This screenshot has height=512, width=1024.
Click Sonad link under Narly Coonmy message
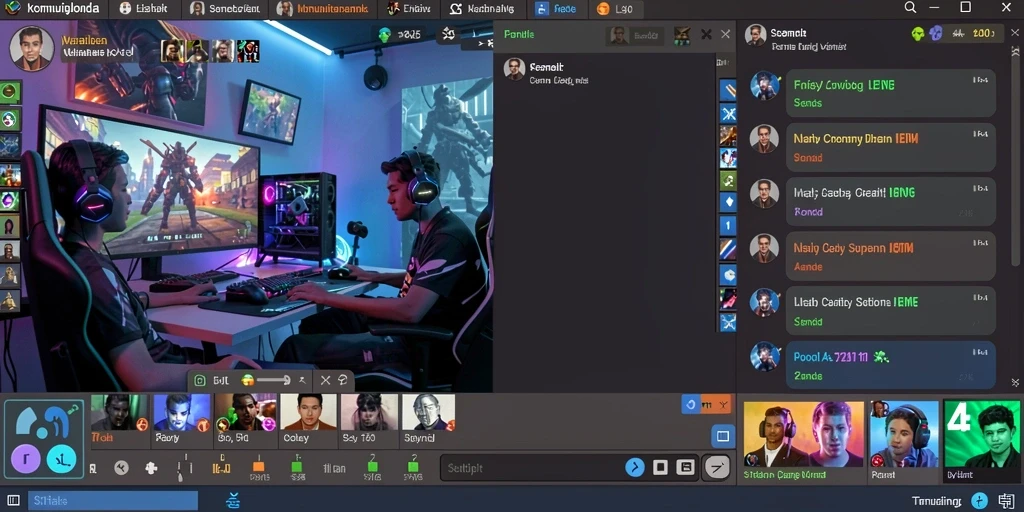click(807, 157)
